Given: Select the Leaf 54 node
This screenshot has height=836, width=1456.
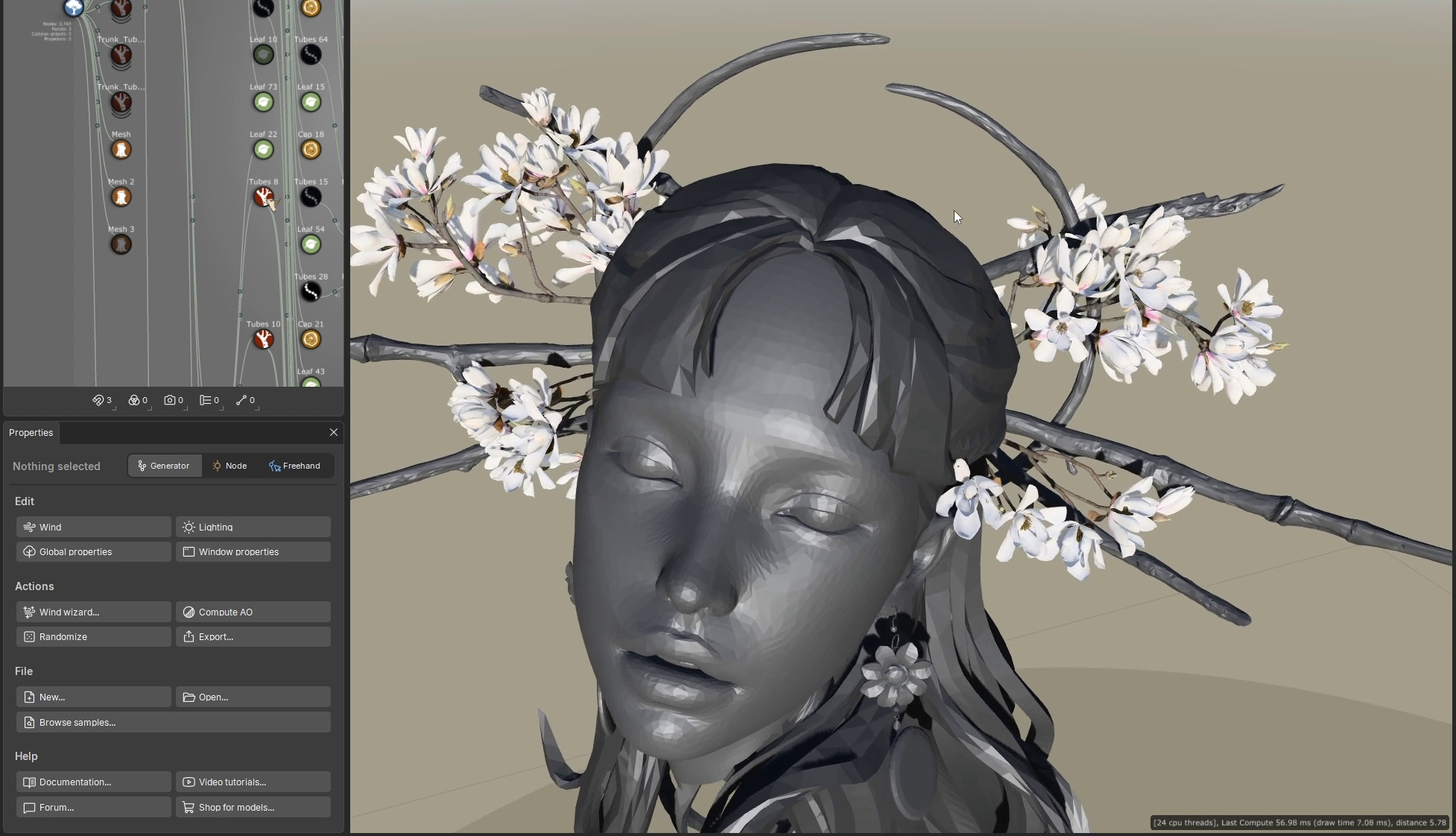Looking at the screenshot, I should click(311, 244).
